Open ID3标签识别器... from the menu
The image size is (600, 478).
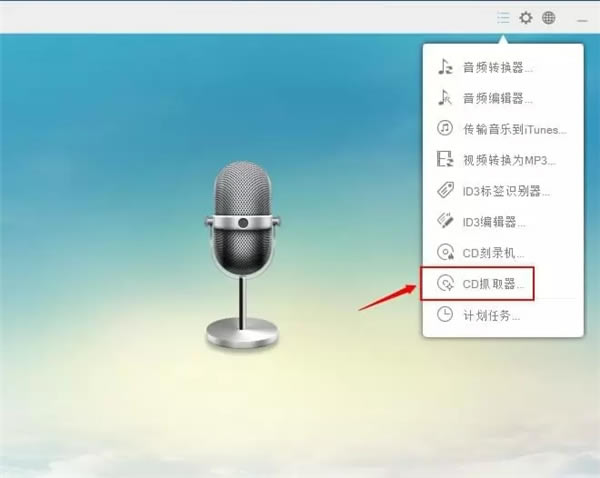506,191
